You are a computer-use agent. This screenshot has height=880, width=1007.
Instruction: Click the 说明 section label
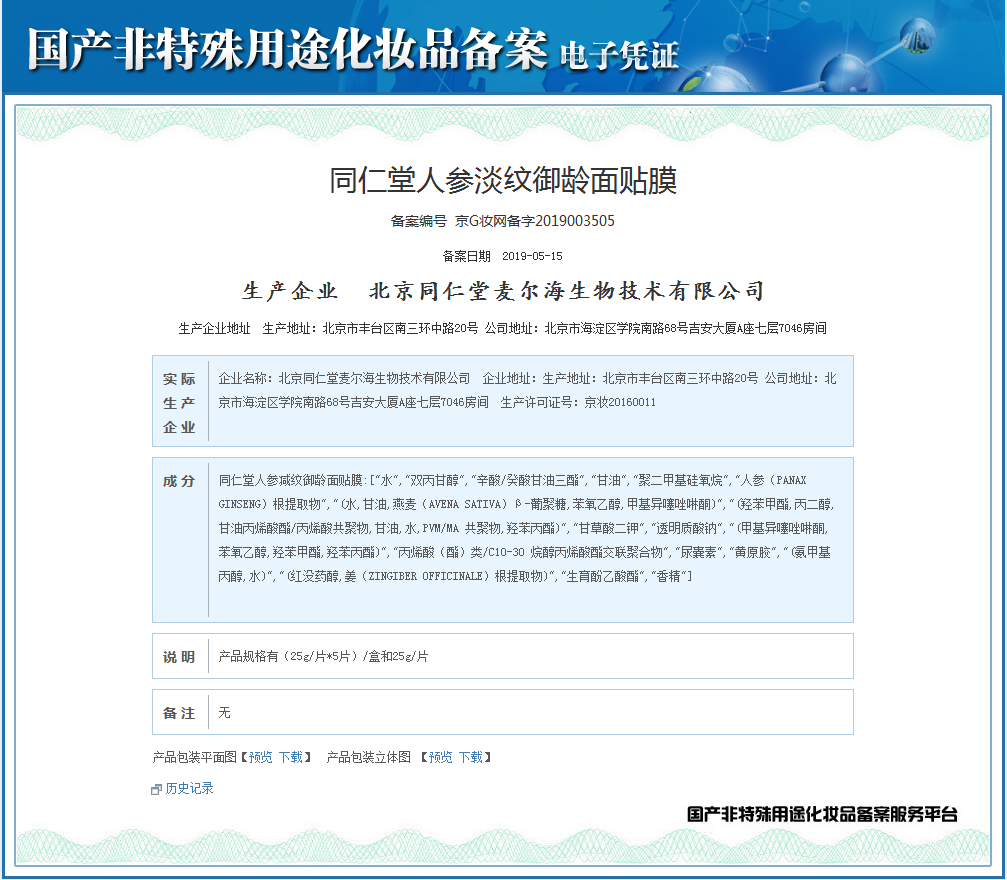(x=179, y=657)
